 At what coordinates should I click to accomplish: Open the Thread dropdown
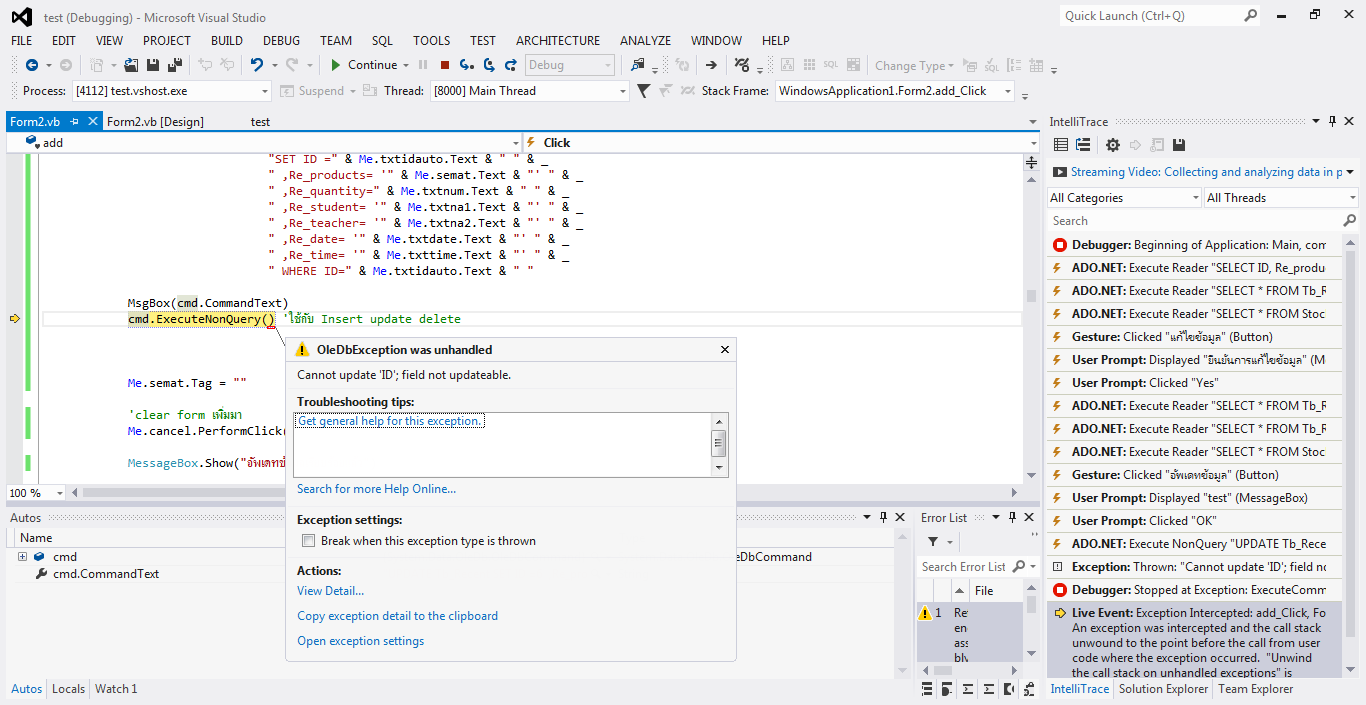[622, 91]
